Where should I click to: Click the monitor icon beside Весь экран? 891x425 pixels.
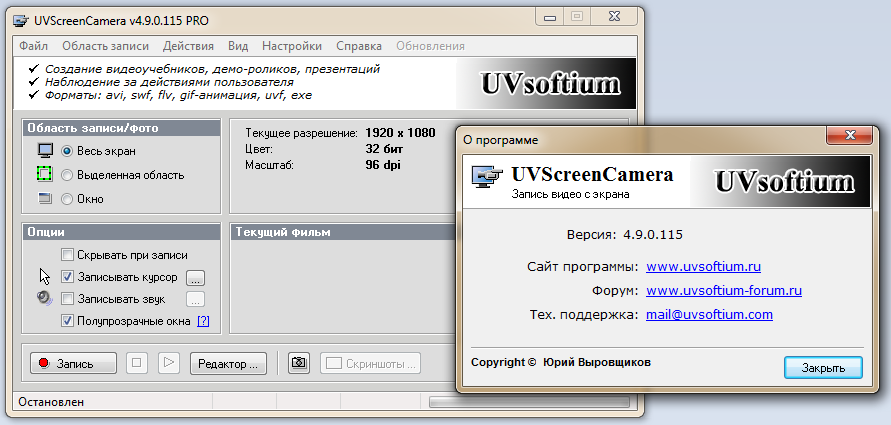[45, 151]
